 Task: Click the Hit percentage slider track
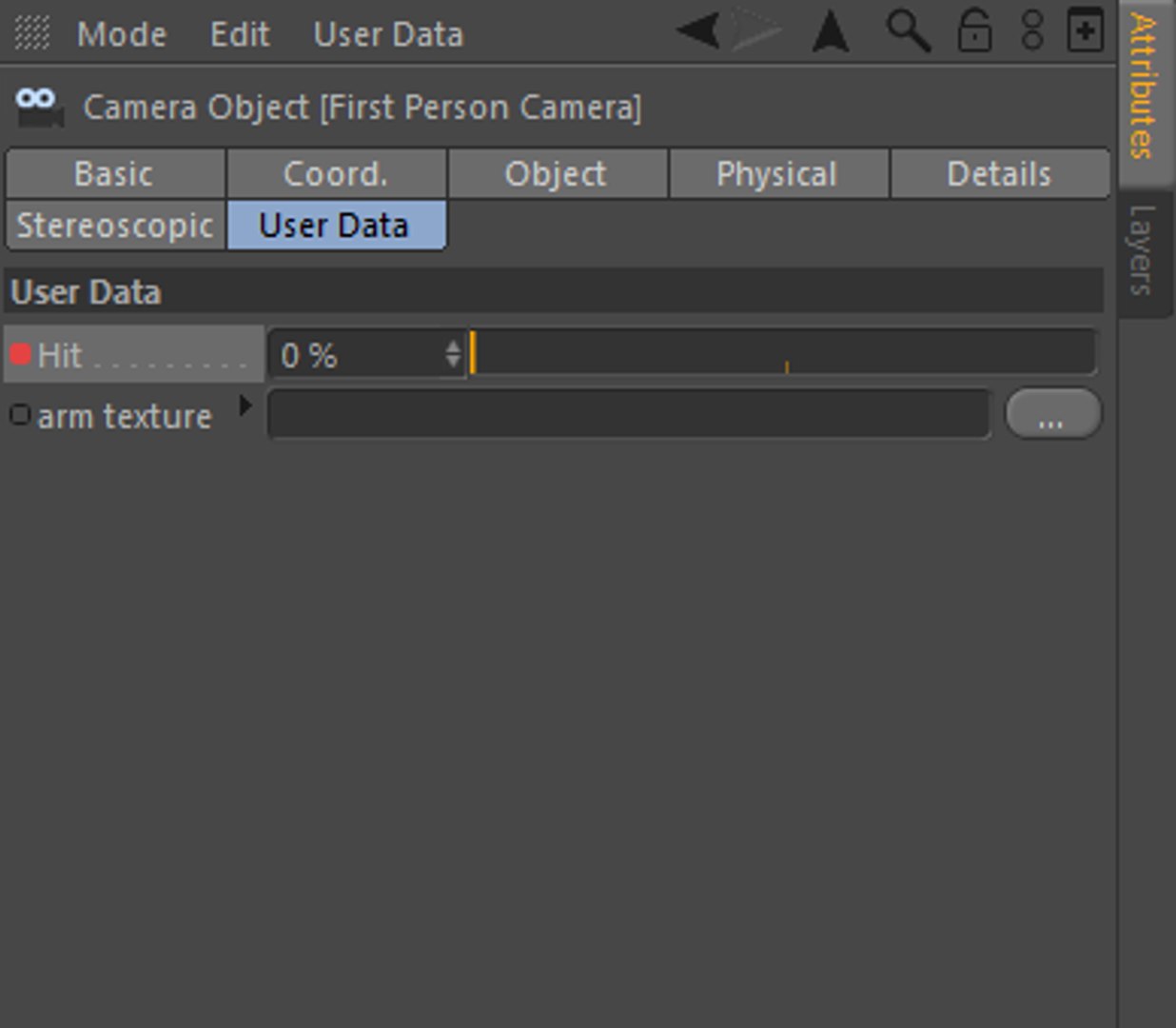tap(782, 354)
